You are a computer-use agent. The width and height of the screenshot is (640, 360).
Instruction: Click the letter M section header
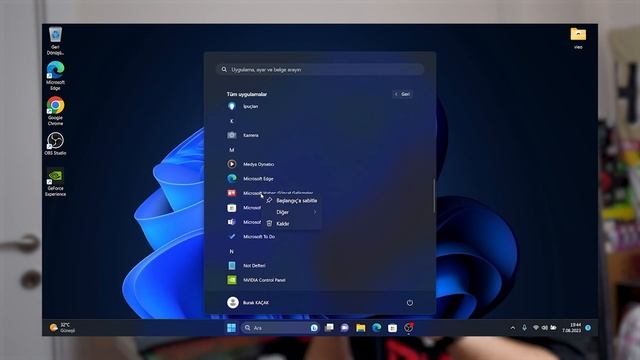click(231, 150)
